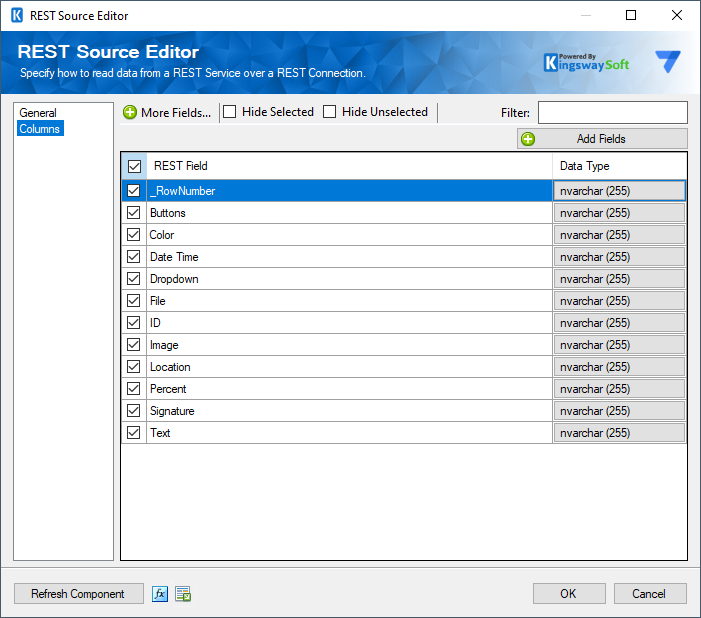This screenshot has width=701, height=618.
Task: Uncheck the Buttons field checkbox
Action: coord(134,212)
